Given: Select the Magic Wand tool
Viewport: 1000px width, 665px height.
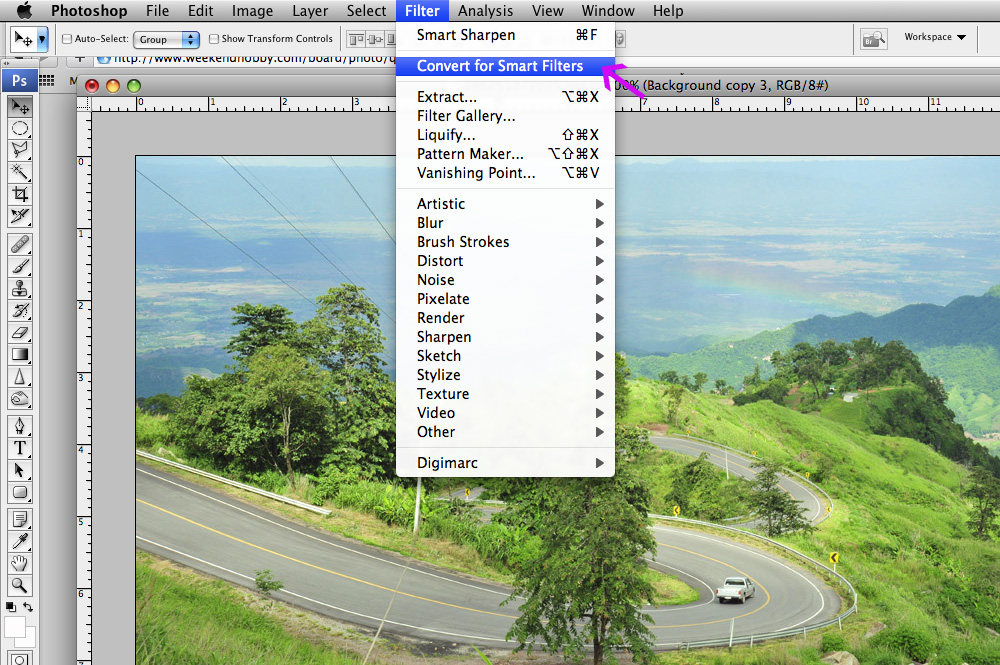Looking at the screenshot, I should [20, 172].
